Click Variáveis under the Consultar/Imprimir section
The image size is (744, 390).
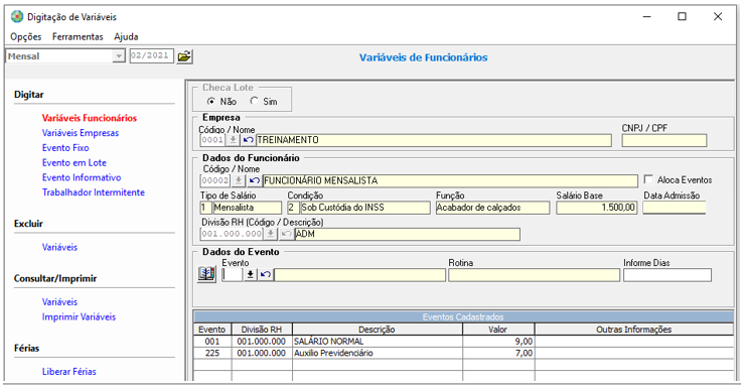[x=59, y=302]
